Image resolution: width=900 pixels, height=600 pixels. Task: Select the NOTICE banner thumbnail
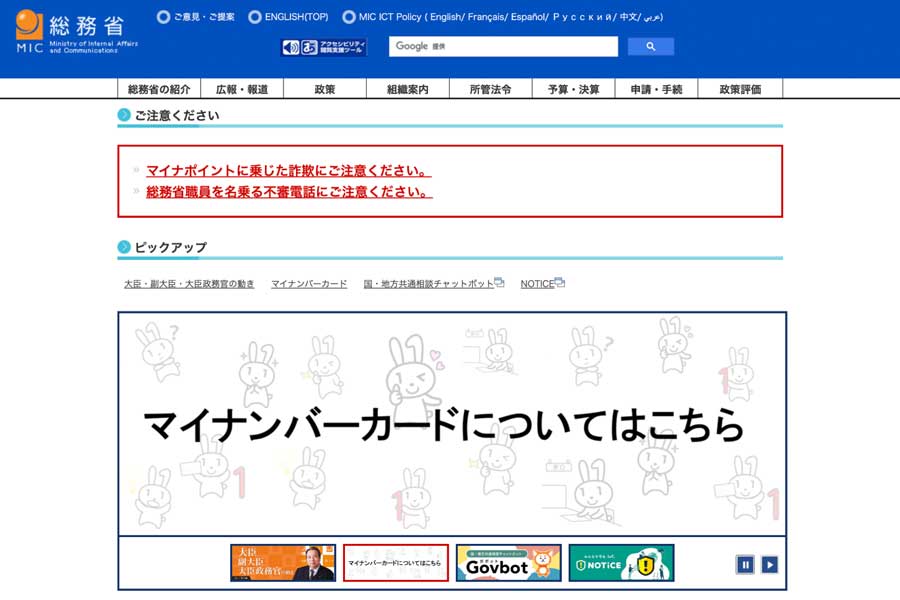coord(621,563)
